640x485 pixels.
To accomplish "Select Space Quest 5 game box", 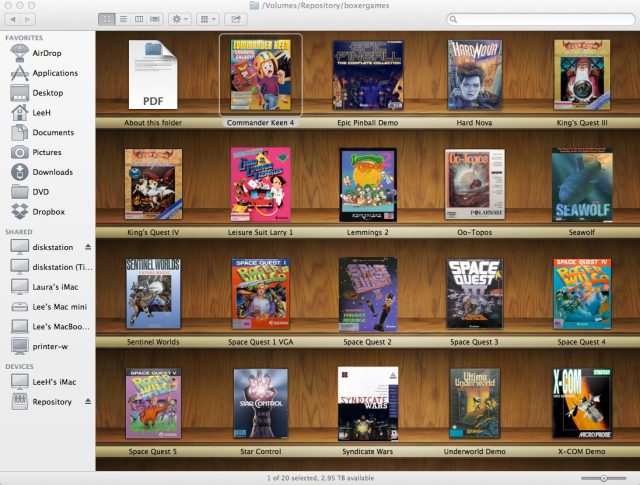I will pos(153,404).
